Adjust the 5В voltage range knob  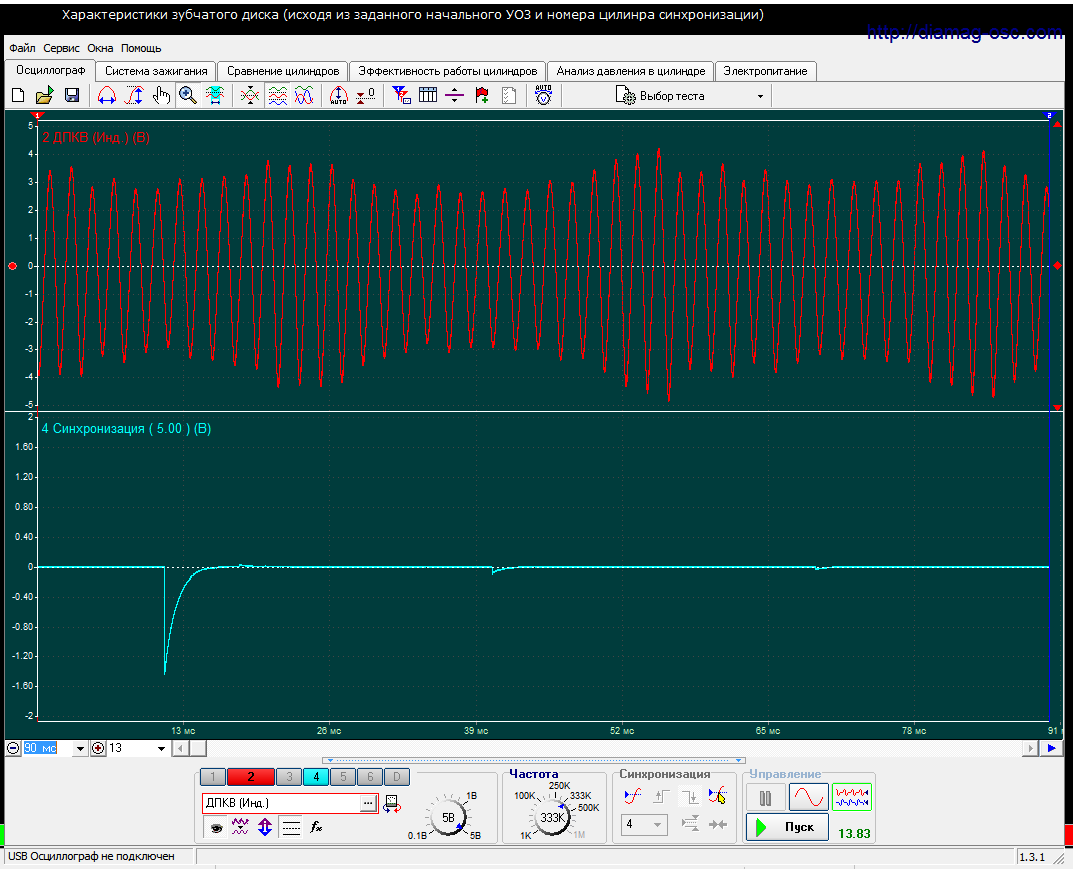pyautogui.click(x=447, y=817)
